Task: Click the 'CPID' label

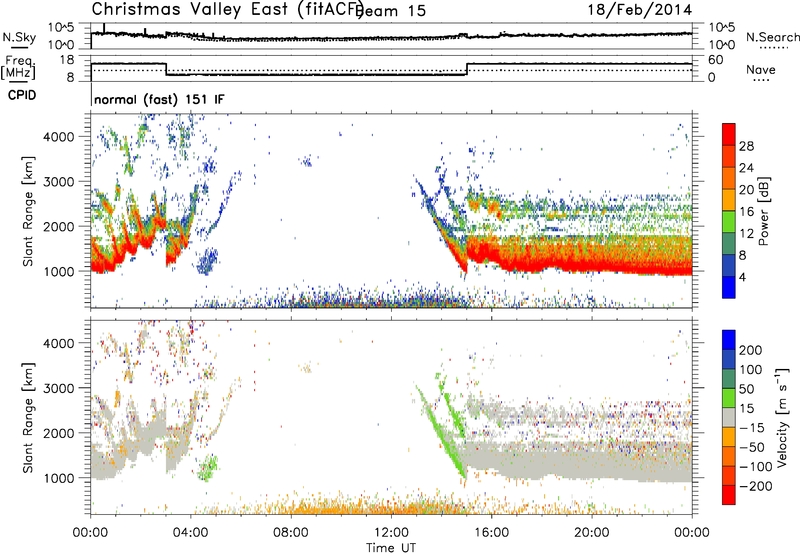Action: tap(22, 95)
